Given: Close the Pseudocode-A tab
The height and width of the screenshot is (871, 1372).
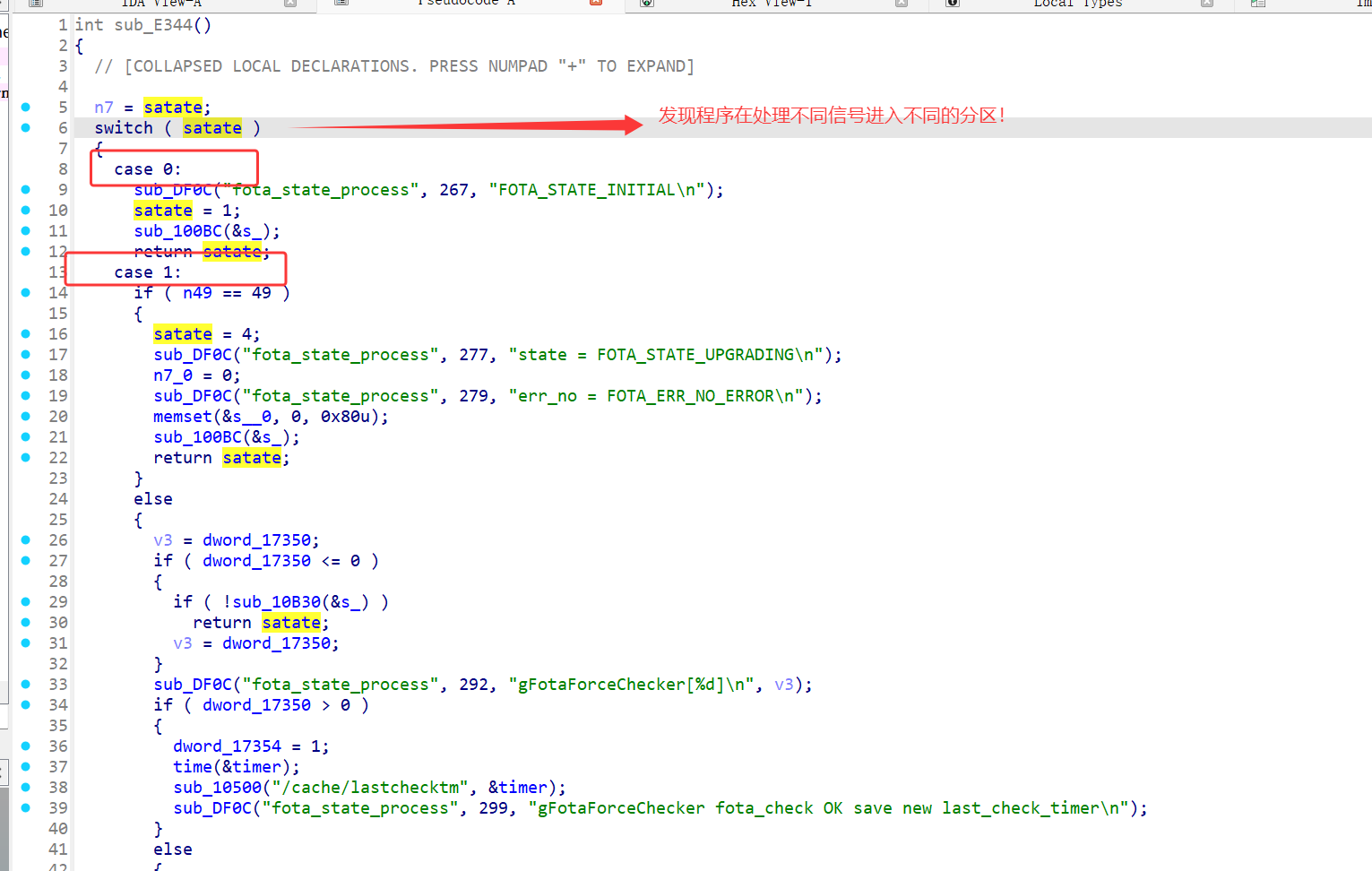Looking at the screenshot, I should (x=596, y=3).
